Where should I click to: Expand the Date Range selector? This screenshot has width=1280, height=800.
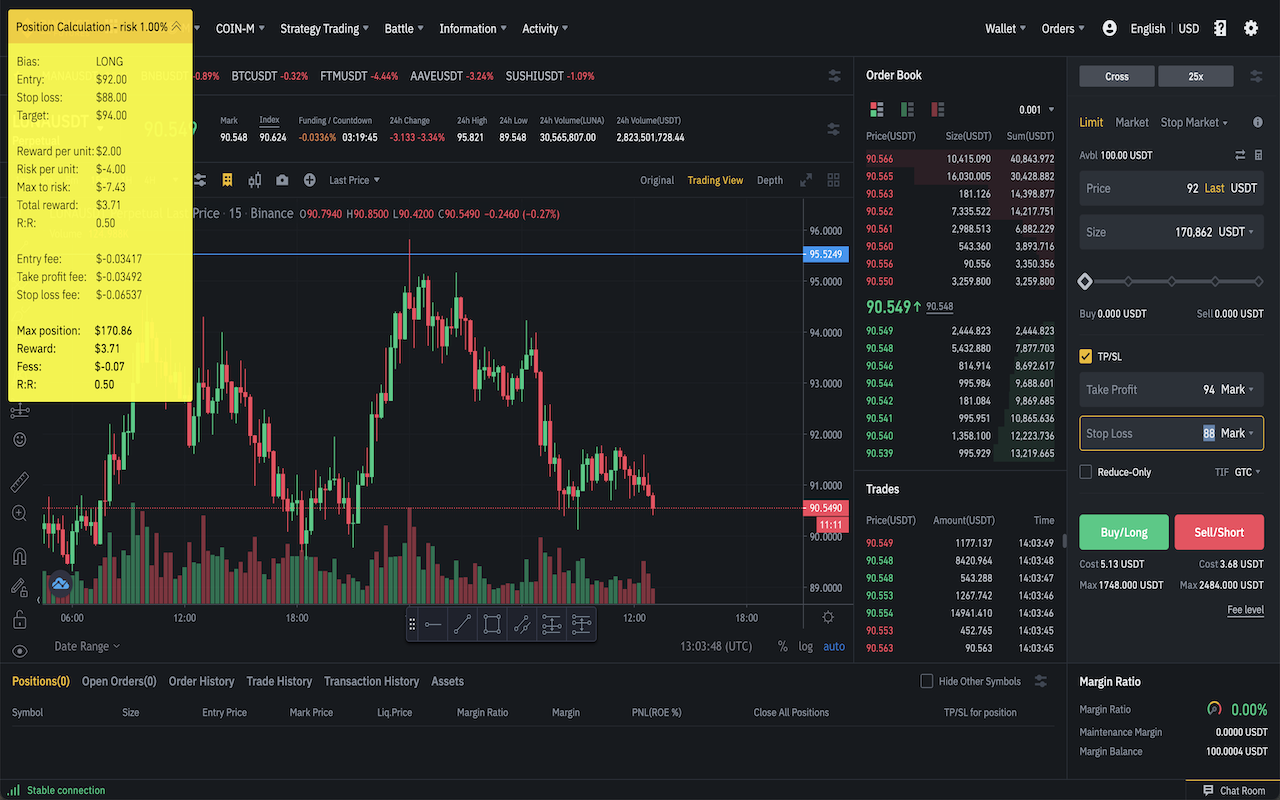point(85,646)
